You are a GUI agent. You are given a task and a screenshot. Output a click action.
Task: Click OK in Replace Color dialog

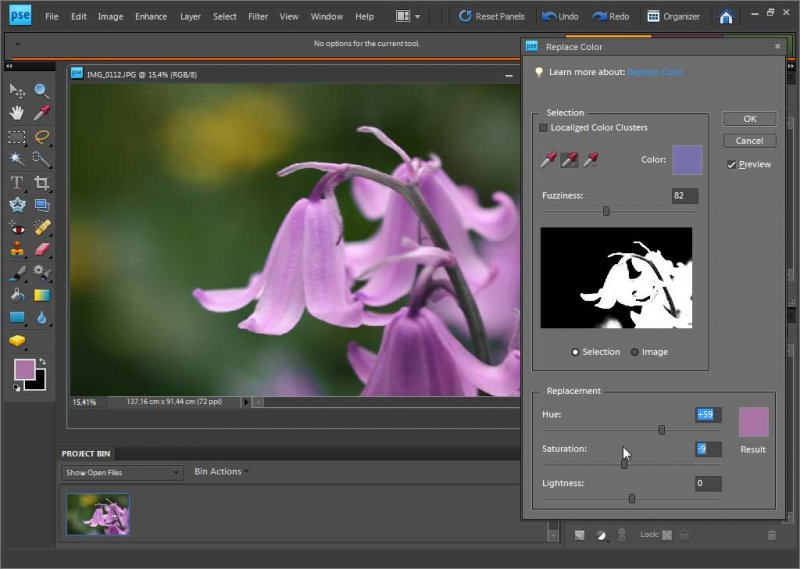point(749,119)
